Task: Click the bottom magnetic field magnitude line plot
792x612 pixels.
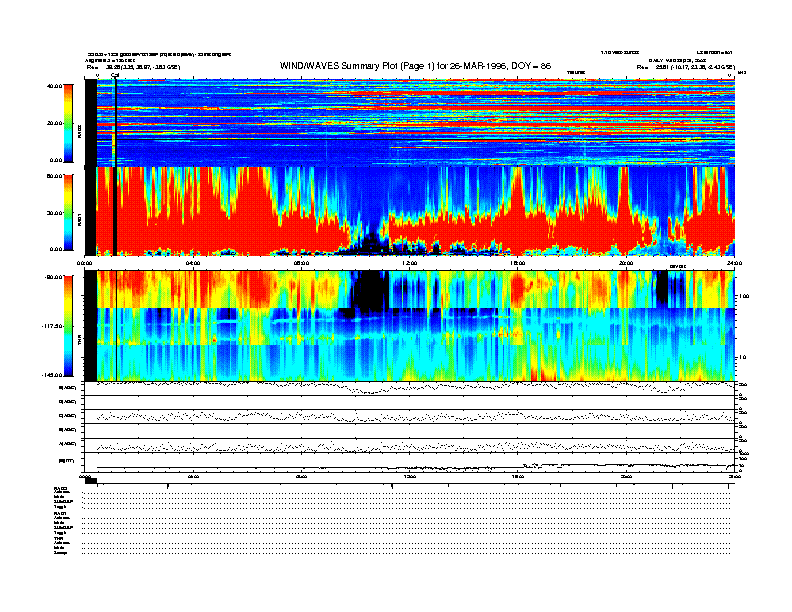Action: [410, 462]
